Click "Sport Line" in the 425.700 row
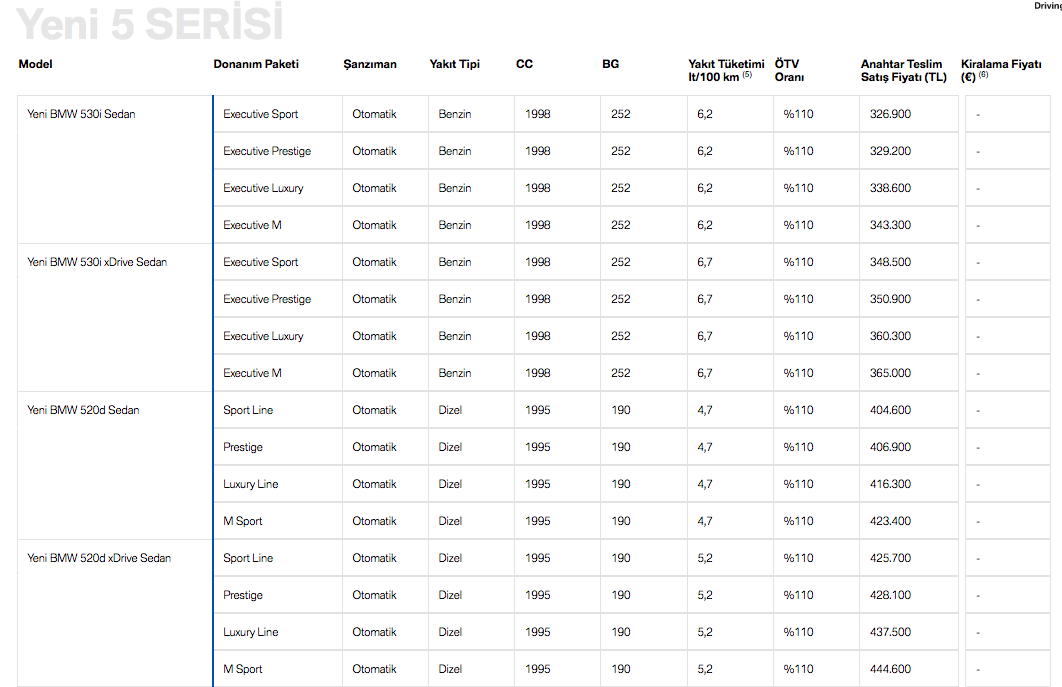The image size is (1062, 687). (248, 558)
